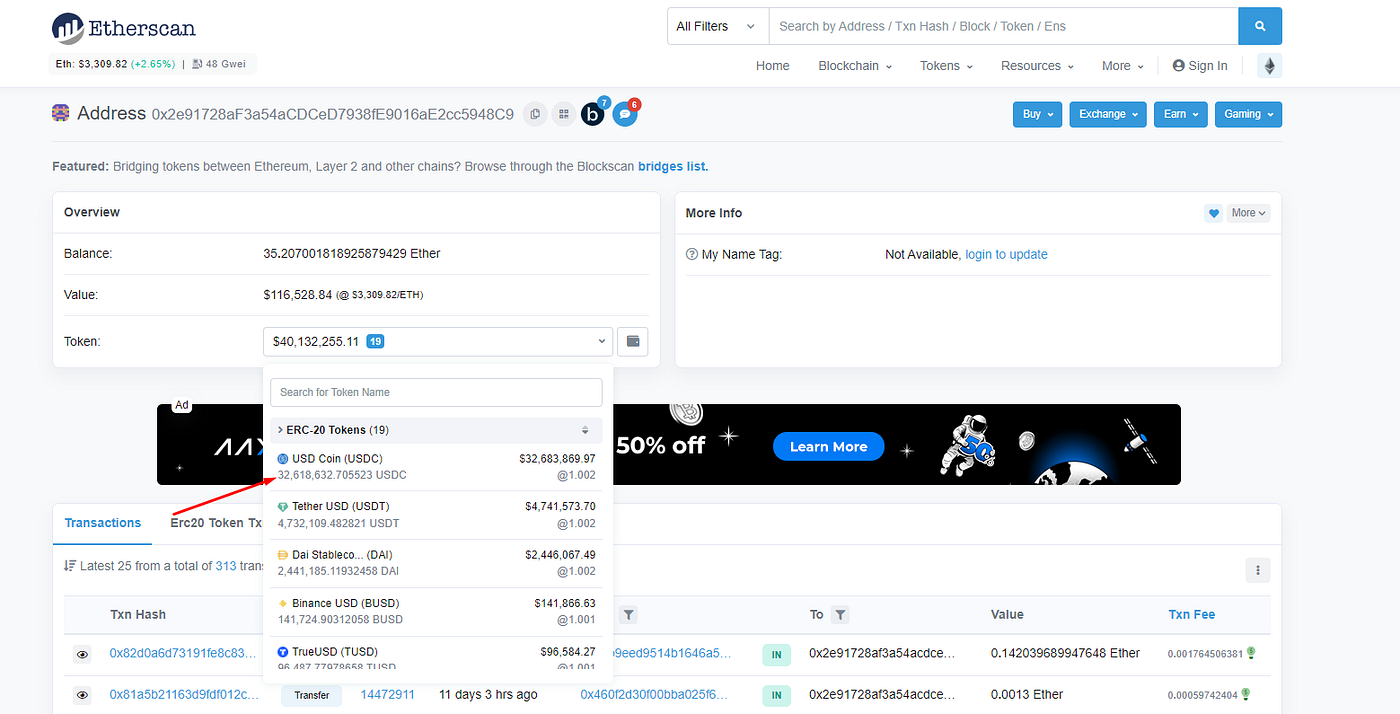Open the Exchange dropdown button
Viewport: 1400px width, 714px height.
pos(1108,114)
